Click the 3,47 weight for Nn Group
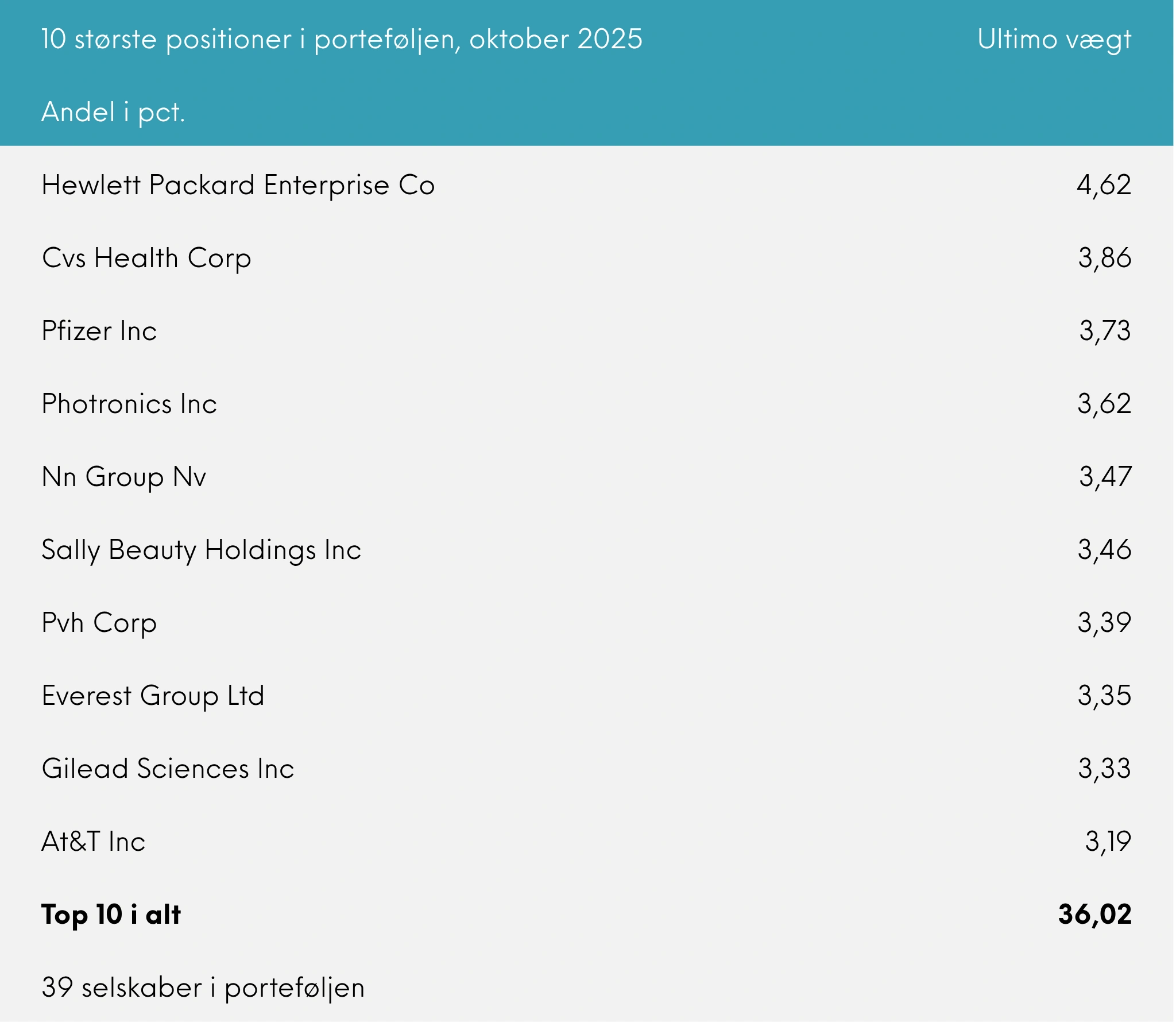This screenshot has height=1022, width=1176. coord(1105,477)
